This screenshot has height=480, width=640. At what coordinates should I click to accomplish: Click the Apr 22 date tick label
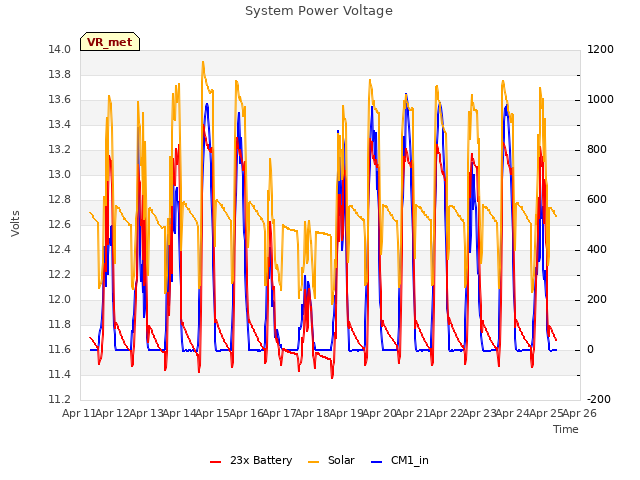446,413
